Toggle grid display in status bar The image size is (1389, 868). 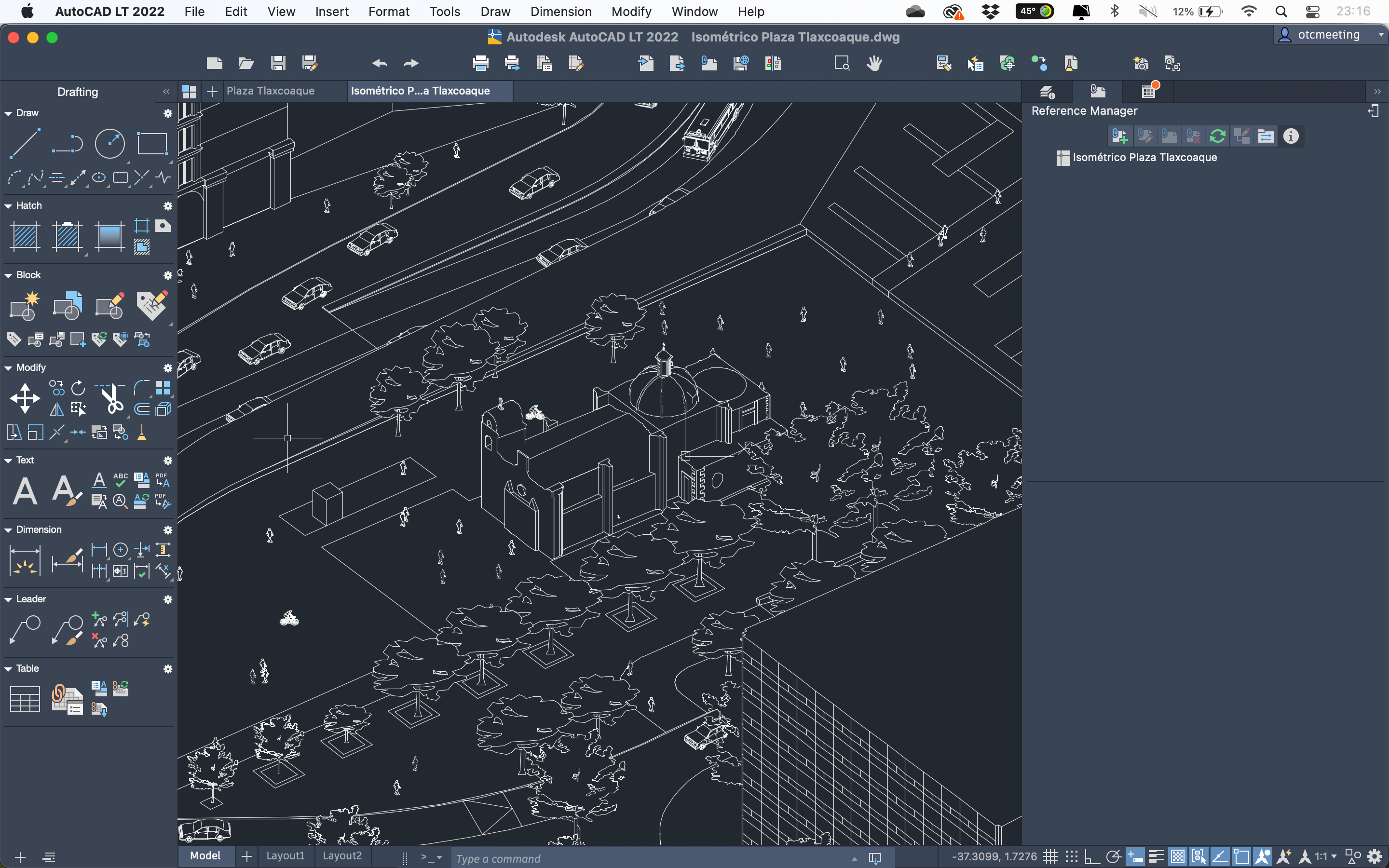click(x=1050, y=857)
